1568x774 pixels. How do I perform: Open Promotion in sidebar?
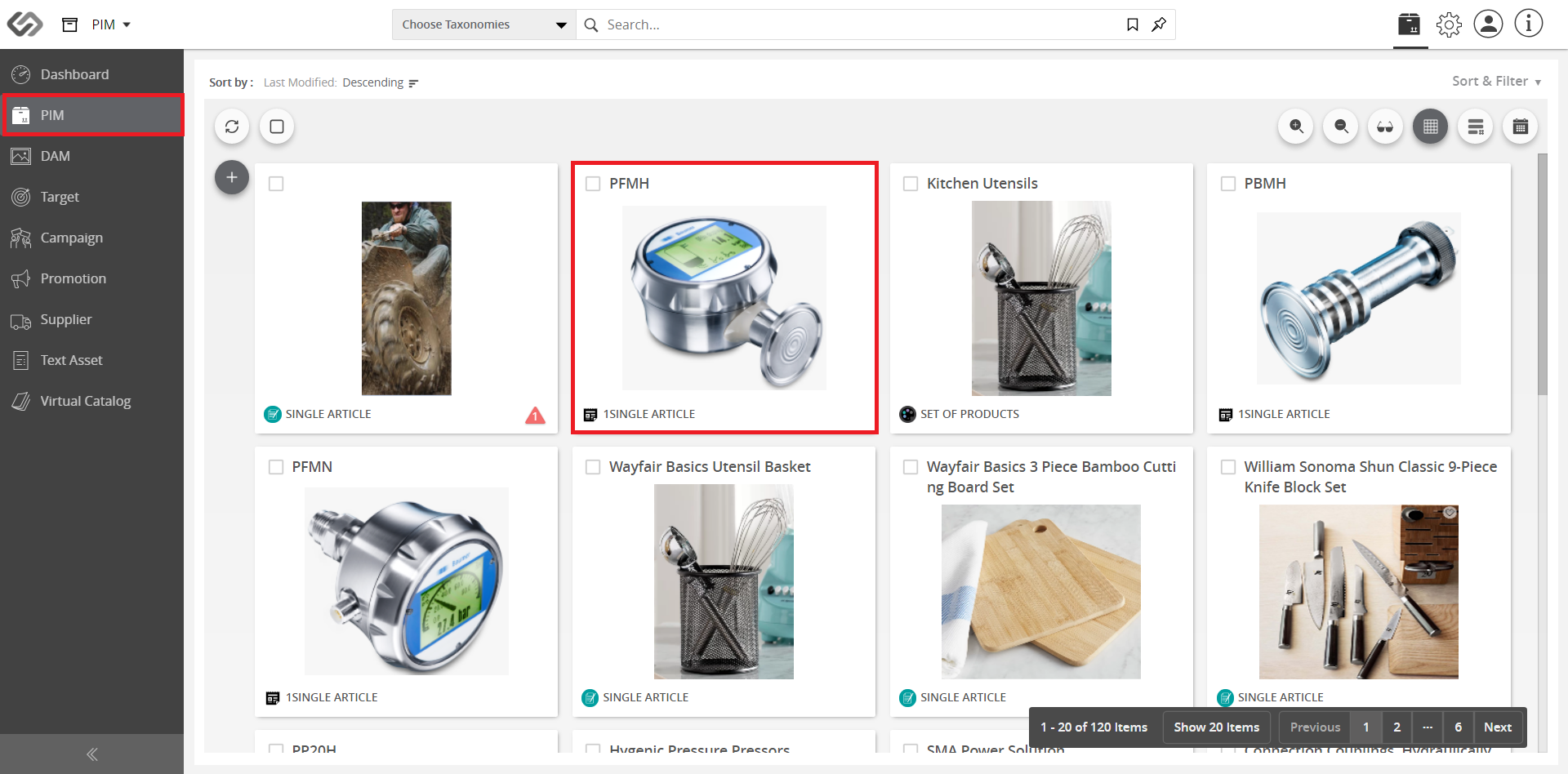click(x=91, y=278)
